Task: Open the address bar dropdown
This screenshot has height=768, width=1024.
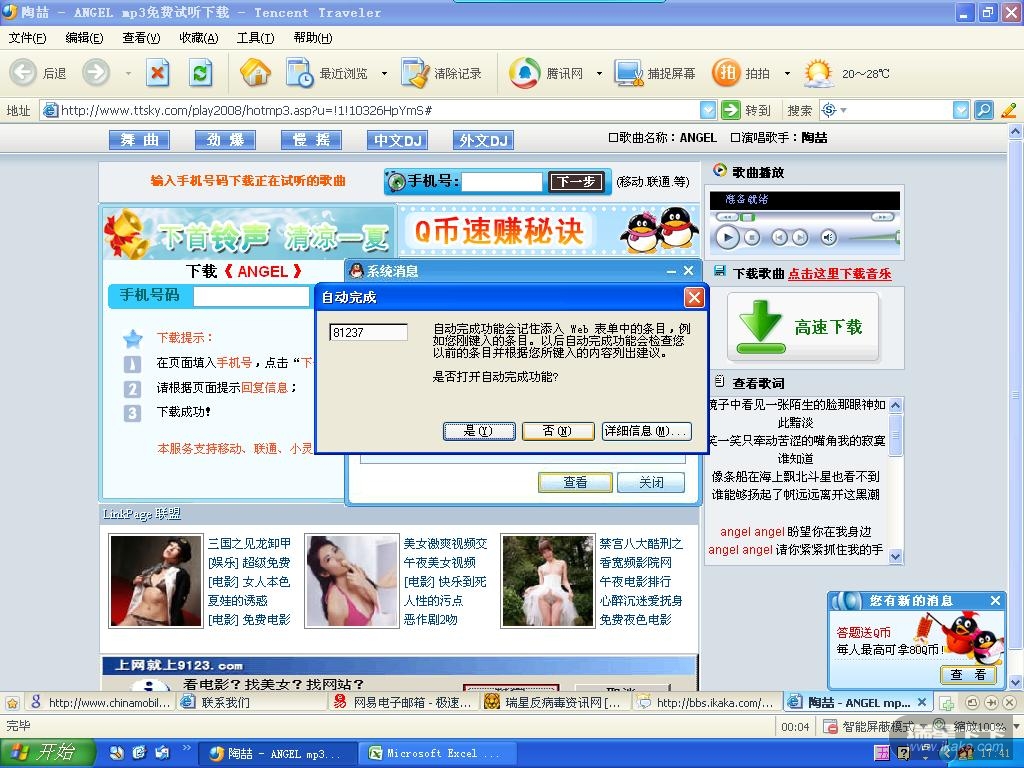Action: pos(708,110)
